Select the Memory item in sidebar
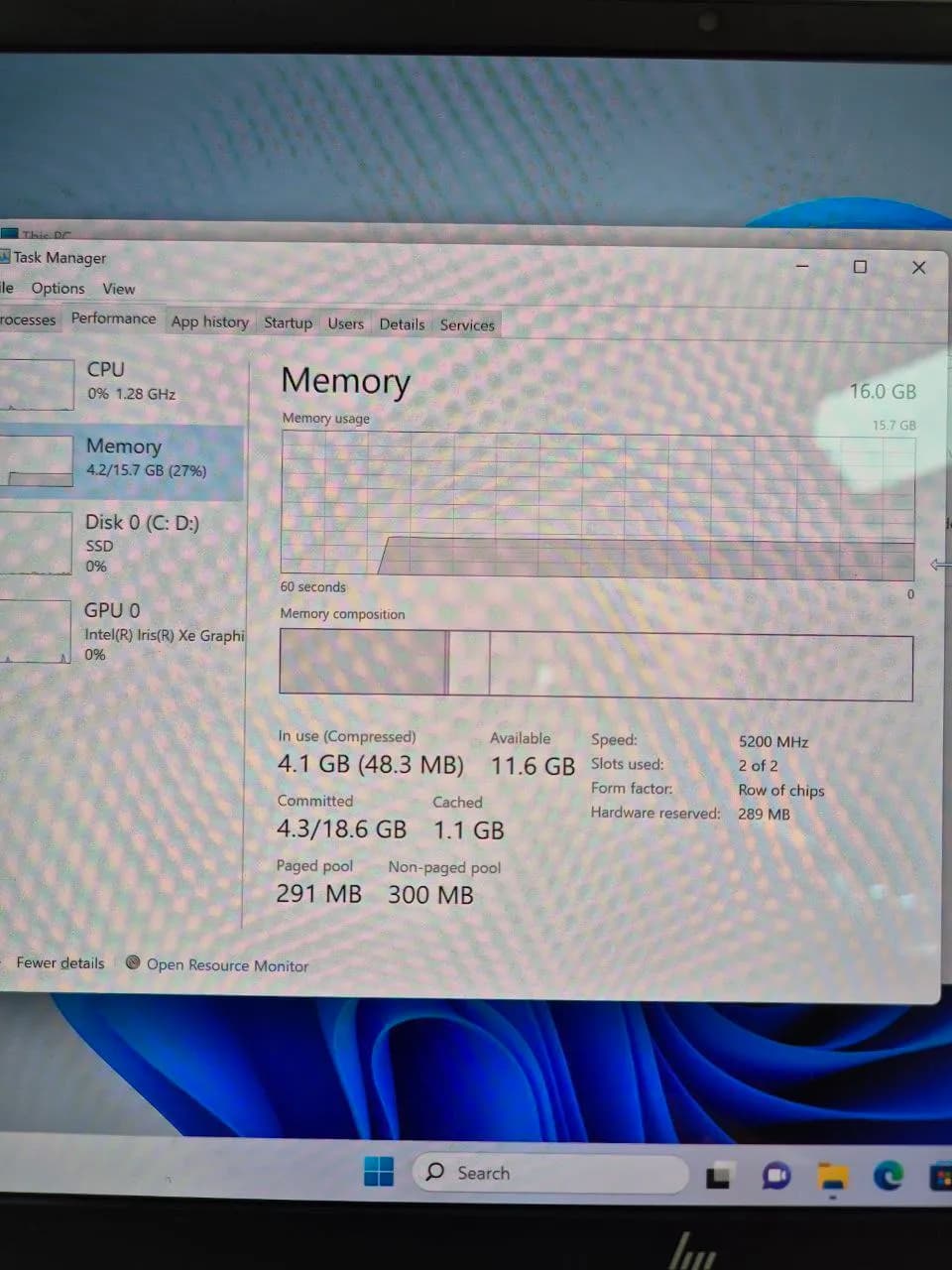Screen dimensions: 952x1270 click(121, 461)
